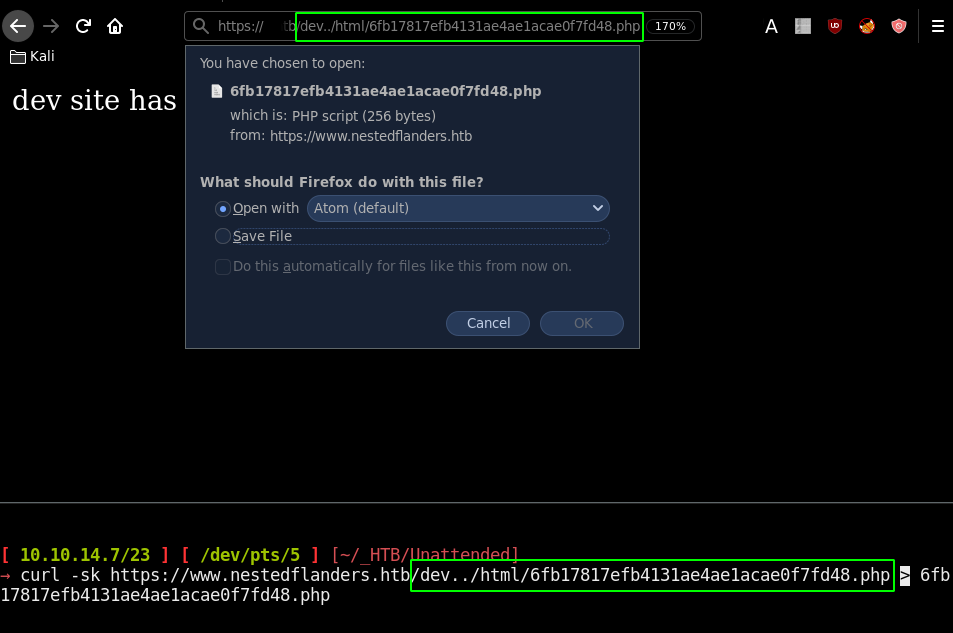Screen dimensions: 953x633
Task: Go to the Home page icon
Action: (x=115, y=26)
